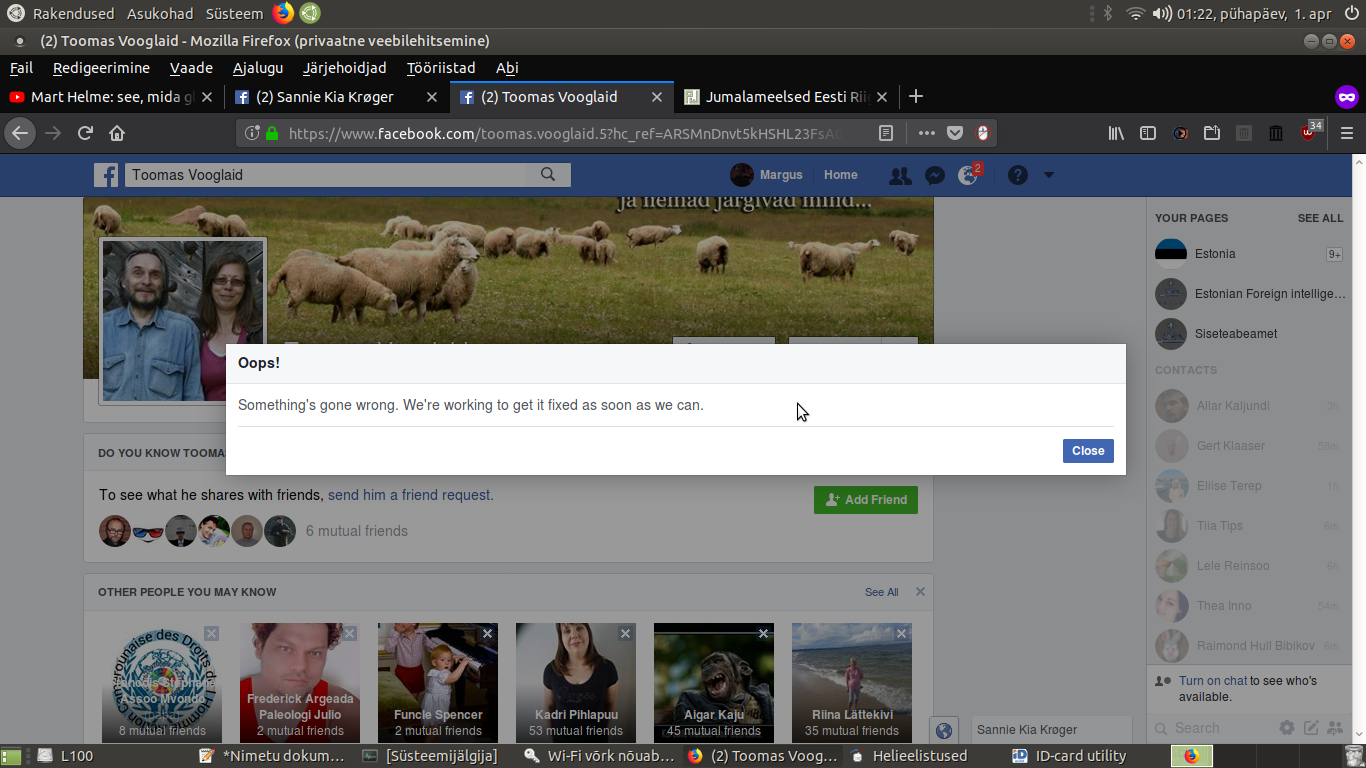Click Toomas Vooglaid's profile picture
This screenshot has height=768, width=1366.
[182, 320]
